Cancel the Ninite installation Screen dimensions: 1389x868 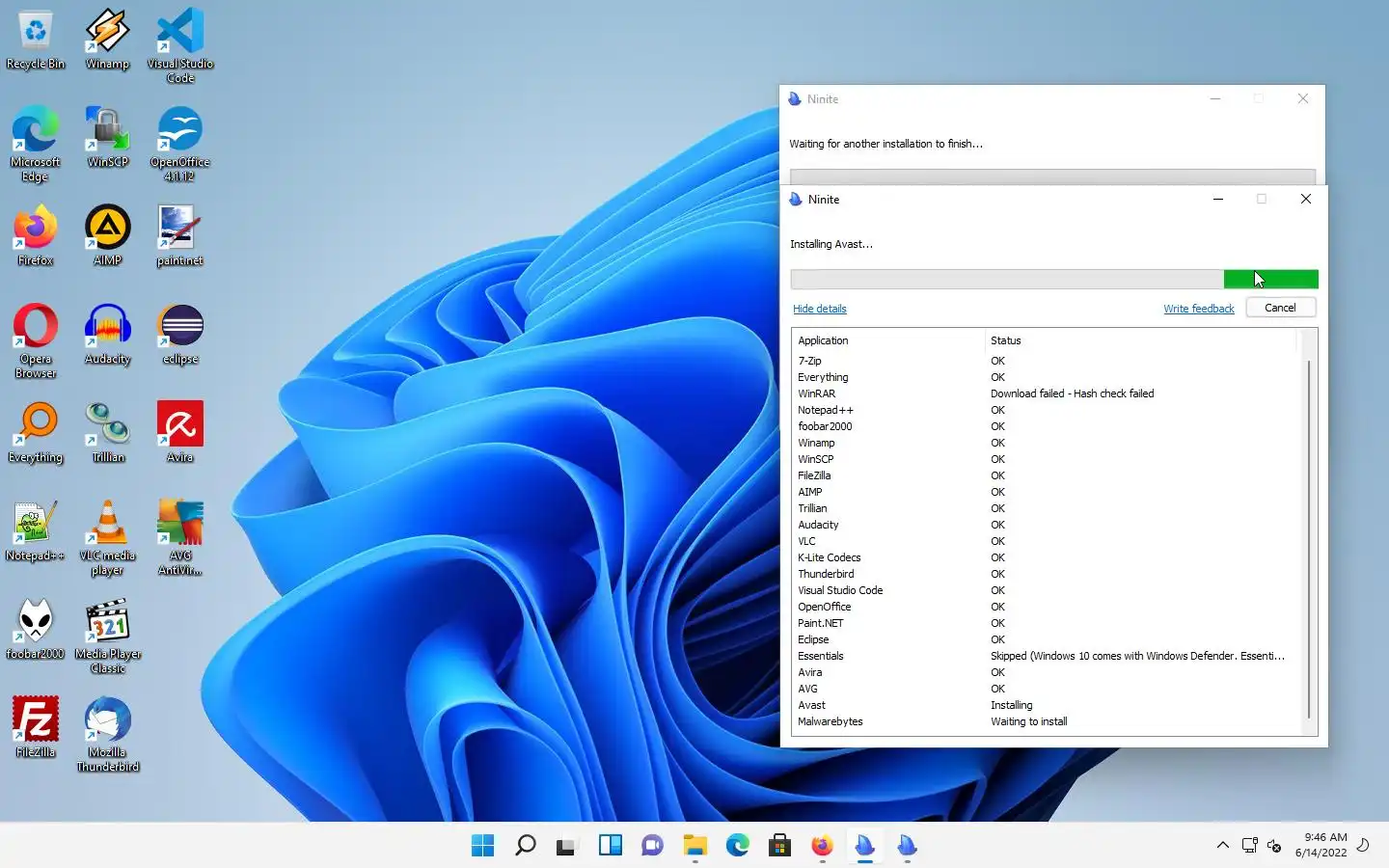1280,308
